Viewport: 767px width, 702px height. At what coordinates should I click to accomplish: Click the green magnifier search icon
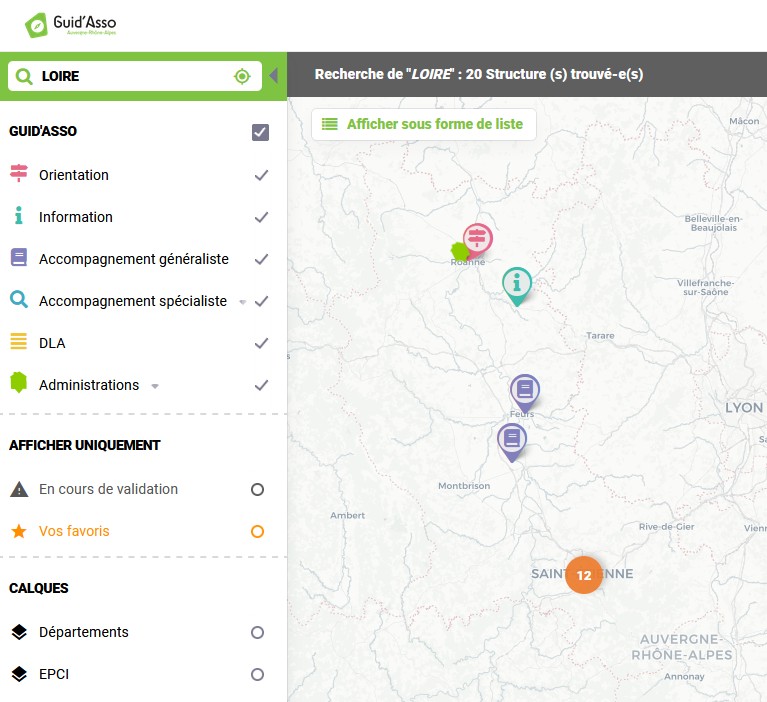[x=23, y=76]
